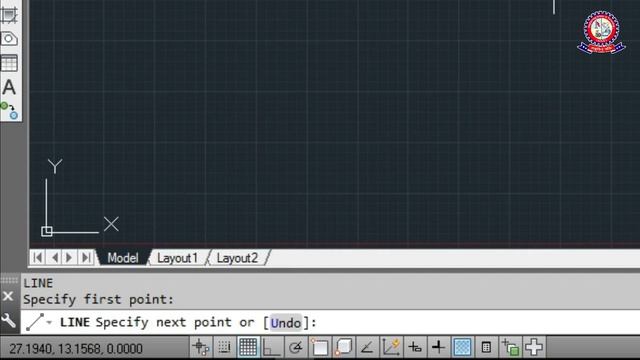Switch to the Layout1 tab

pos(178,258)
